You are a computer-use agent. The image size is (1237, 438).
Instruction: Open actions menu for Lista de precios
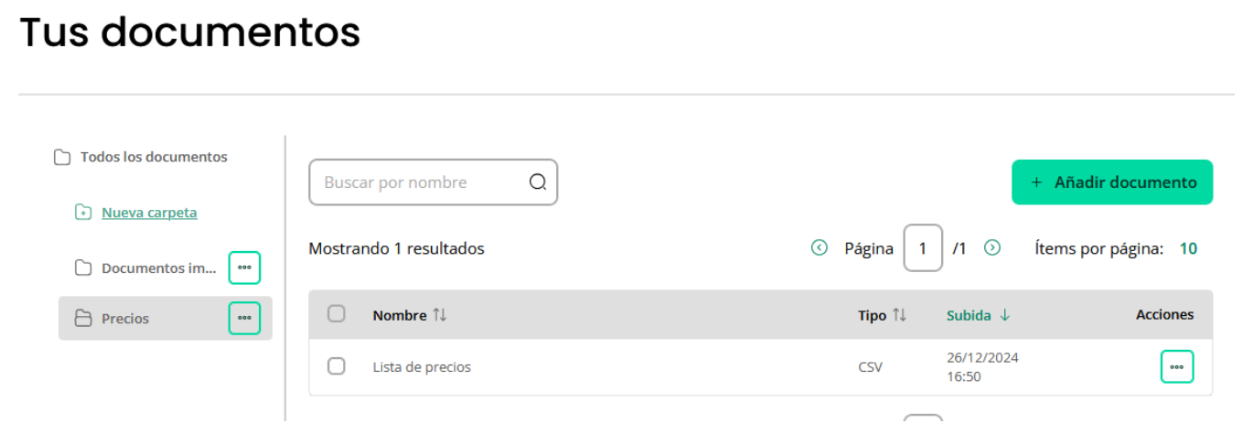click(1176, 367)
